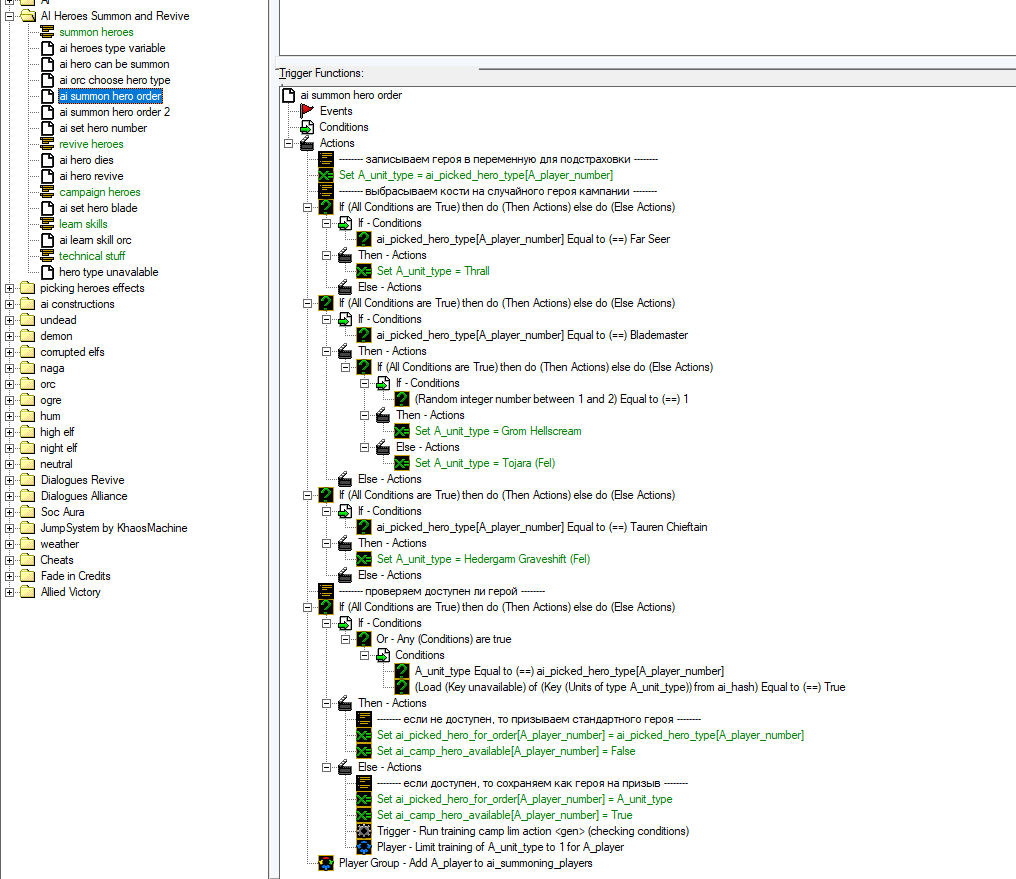Expand the 'undead' folder
Image resolution: width=1016 pixels, height=879 pixels.
click(x=10, y=320)
